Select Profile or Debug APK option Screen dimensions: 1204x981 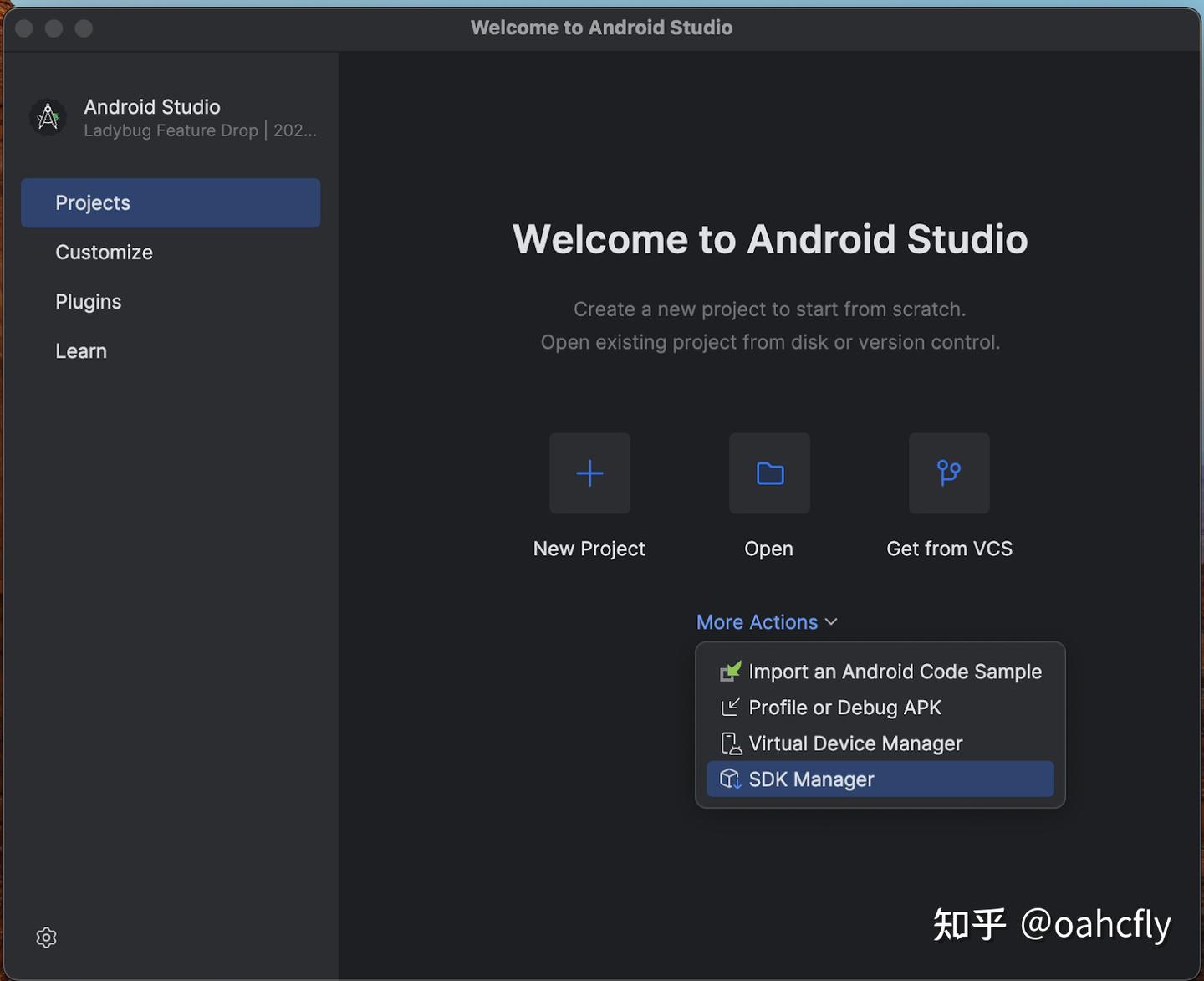844,707
